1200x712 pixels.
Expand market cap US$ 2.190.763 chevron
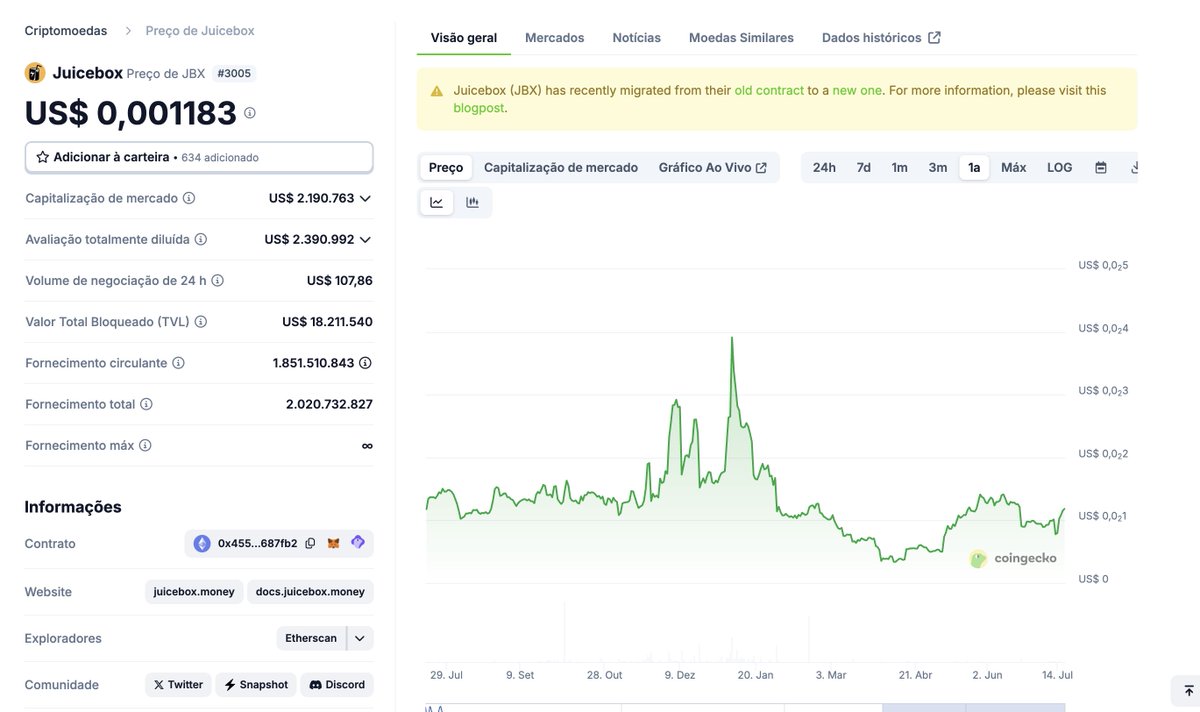point(365,198)
